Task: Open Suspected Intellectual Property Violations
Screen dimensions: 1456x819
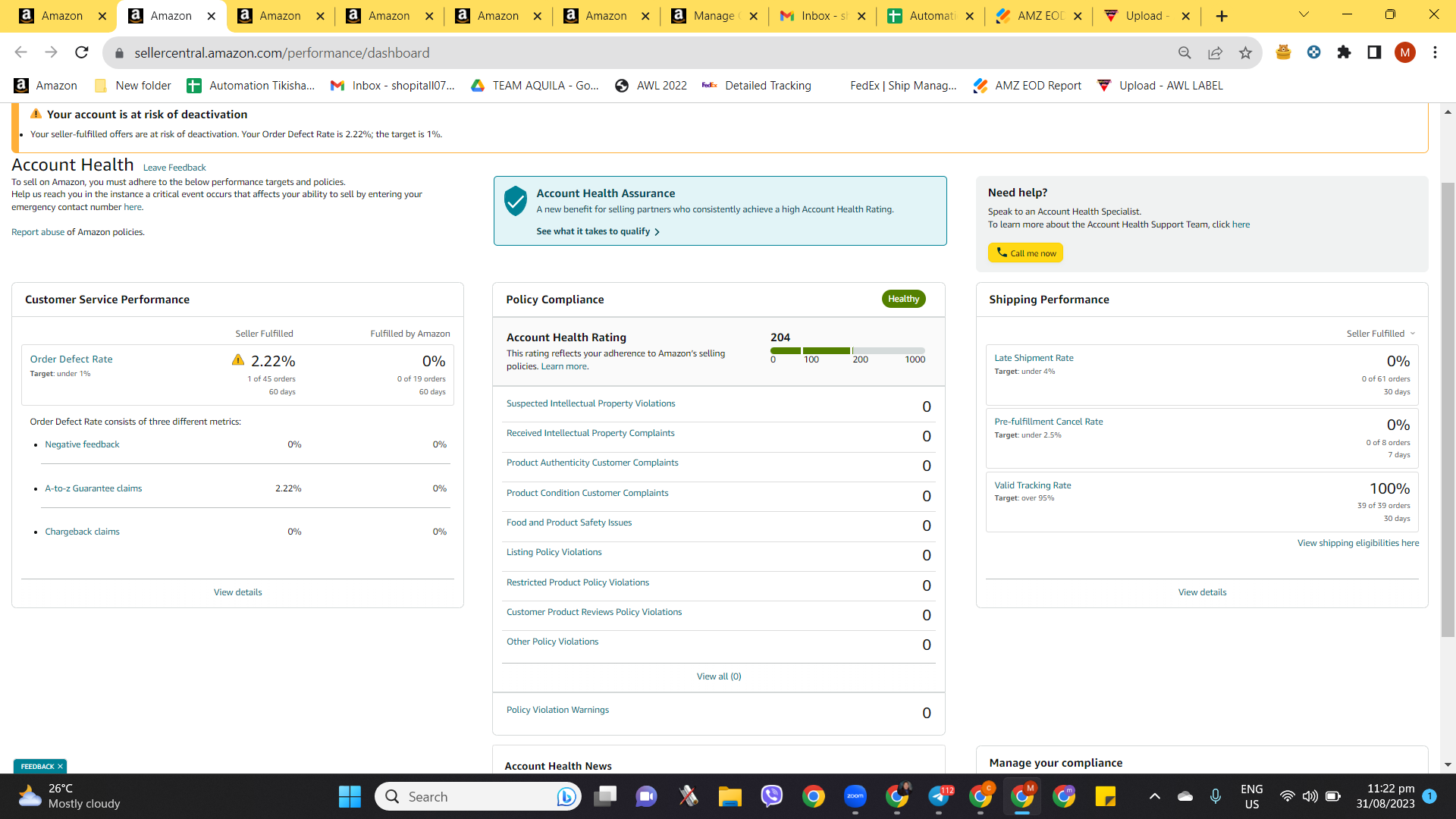Action: click(591, 403)
